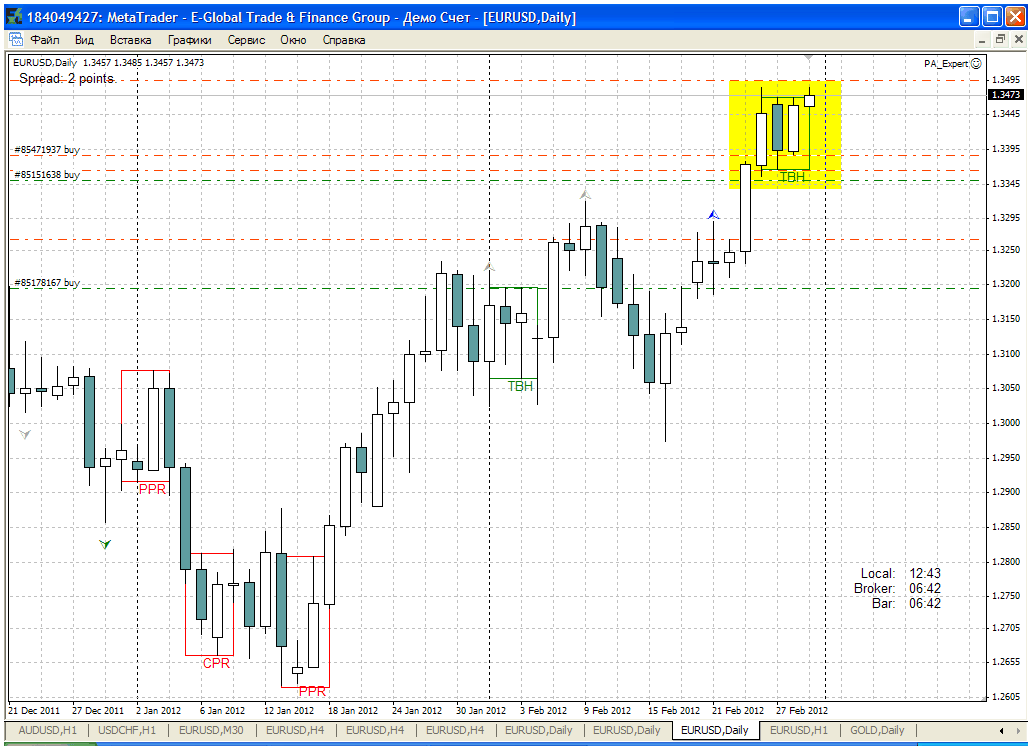Viewport: 1032px width, 746px height.
Task: Open the Графики menu
Action: click(190, 40)
